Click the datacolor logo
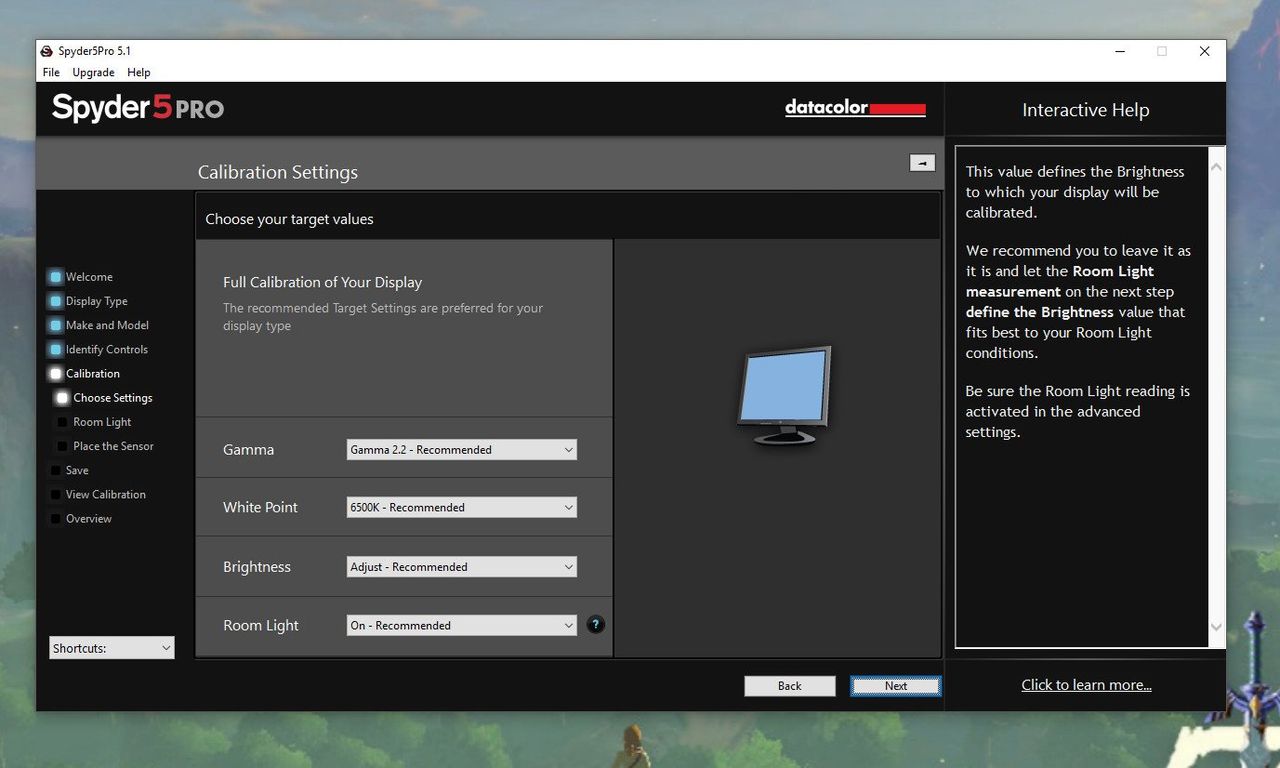1280x768 pixels. tap(855, 108)
